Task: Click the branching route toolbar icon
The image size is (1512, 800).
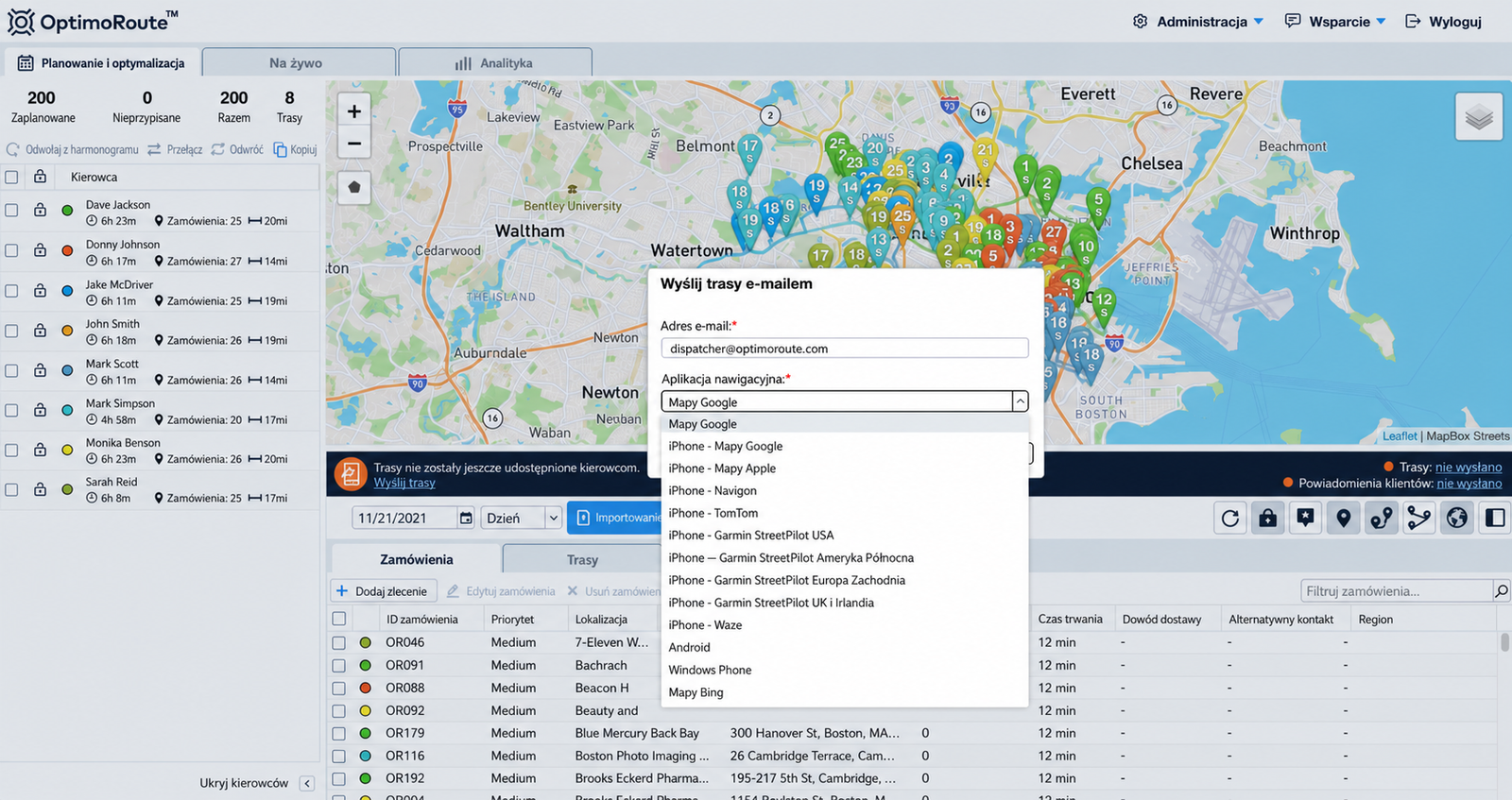Action: (1419, 518)
